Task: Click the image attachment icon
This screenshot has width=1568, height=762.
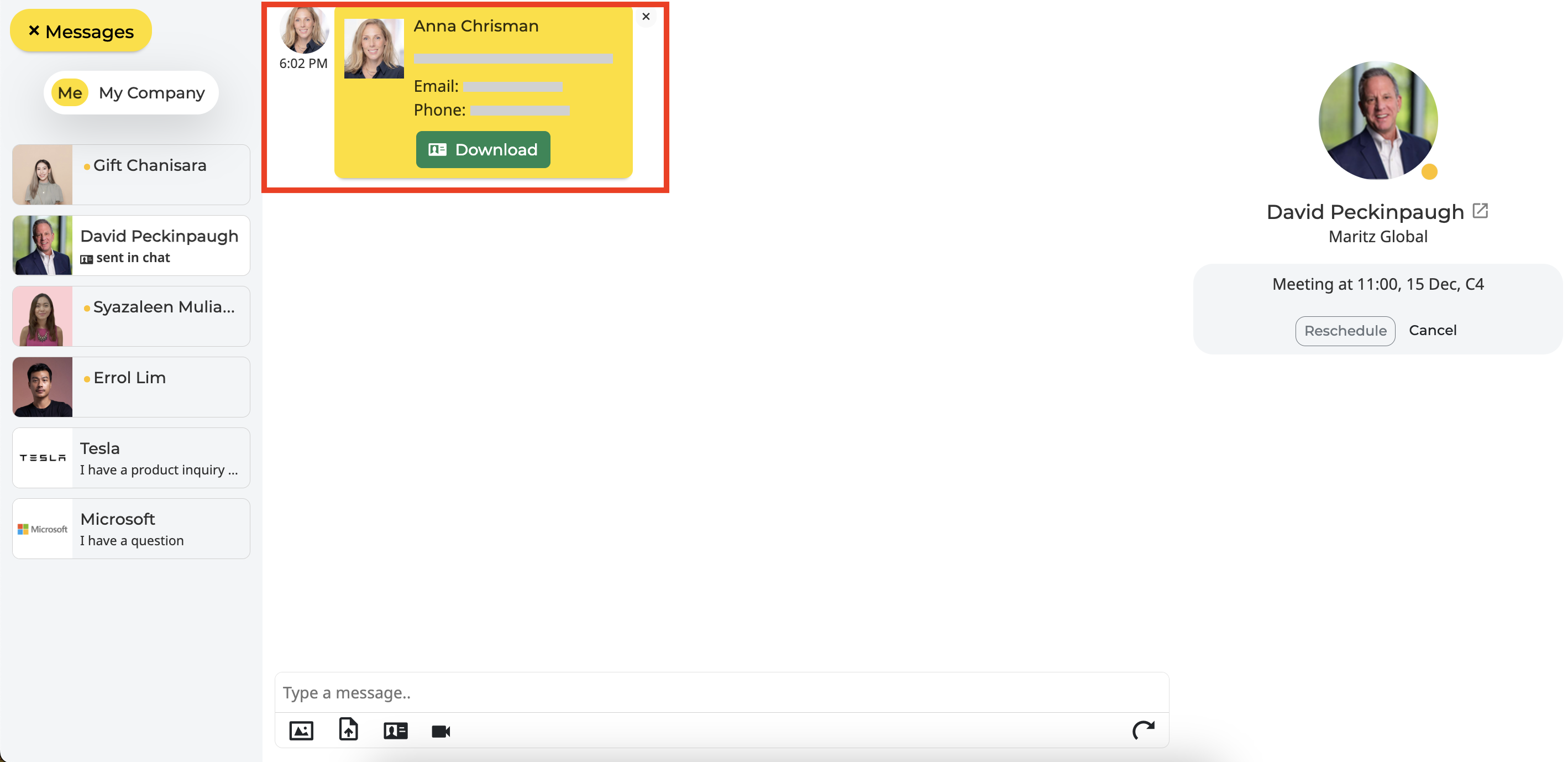Action: (301, 730)
